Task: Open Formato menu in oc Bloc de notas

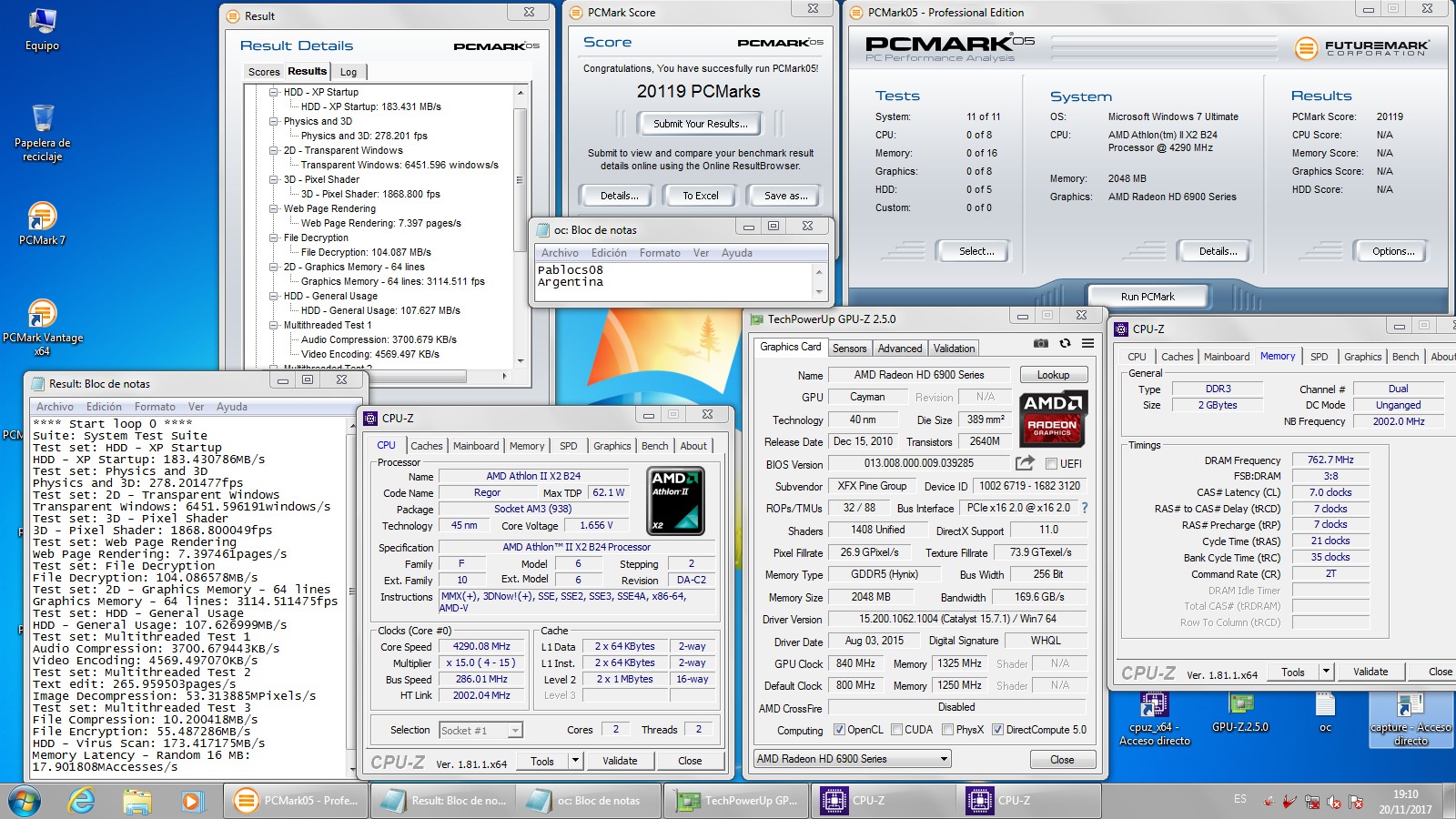Action: point(660,253)
